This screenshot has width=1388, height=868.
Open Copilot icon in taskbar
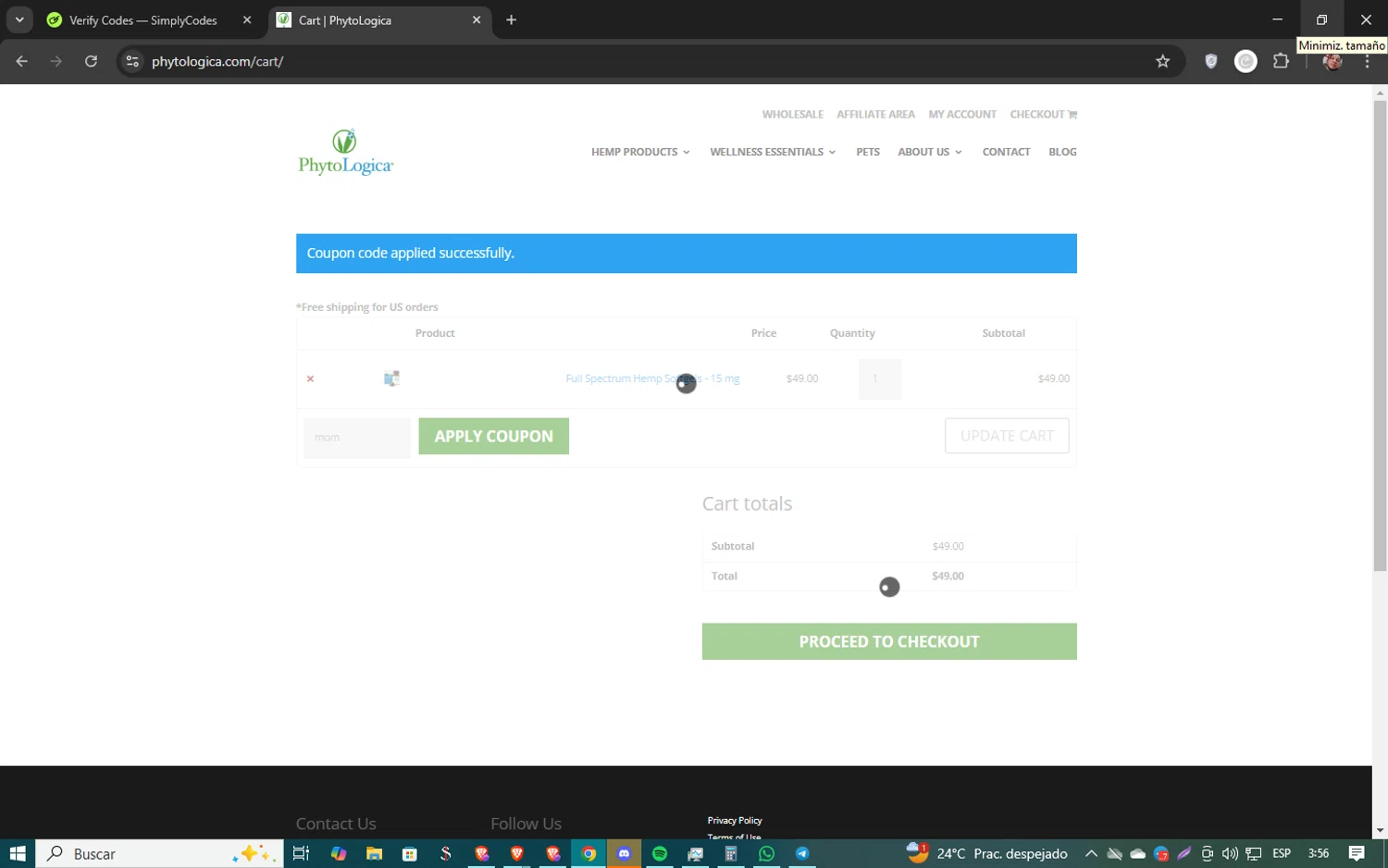click(x=339, y=853)
